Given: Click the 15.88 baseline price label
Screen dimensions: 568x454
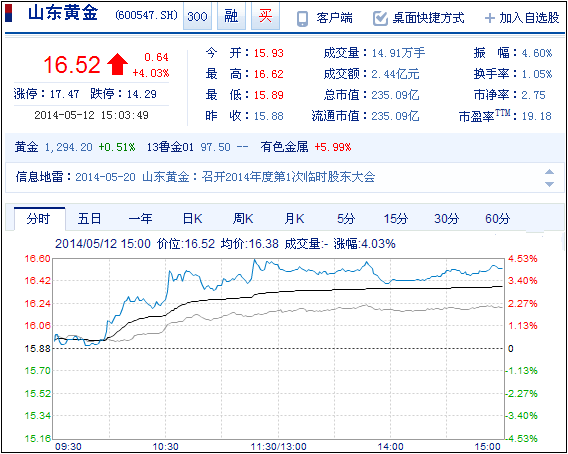Looking at the screenshot, I should (x=37, y=349).
